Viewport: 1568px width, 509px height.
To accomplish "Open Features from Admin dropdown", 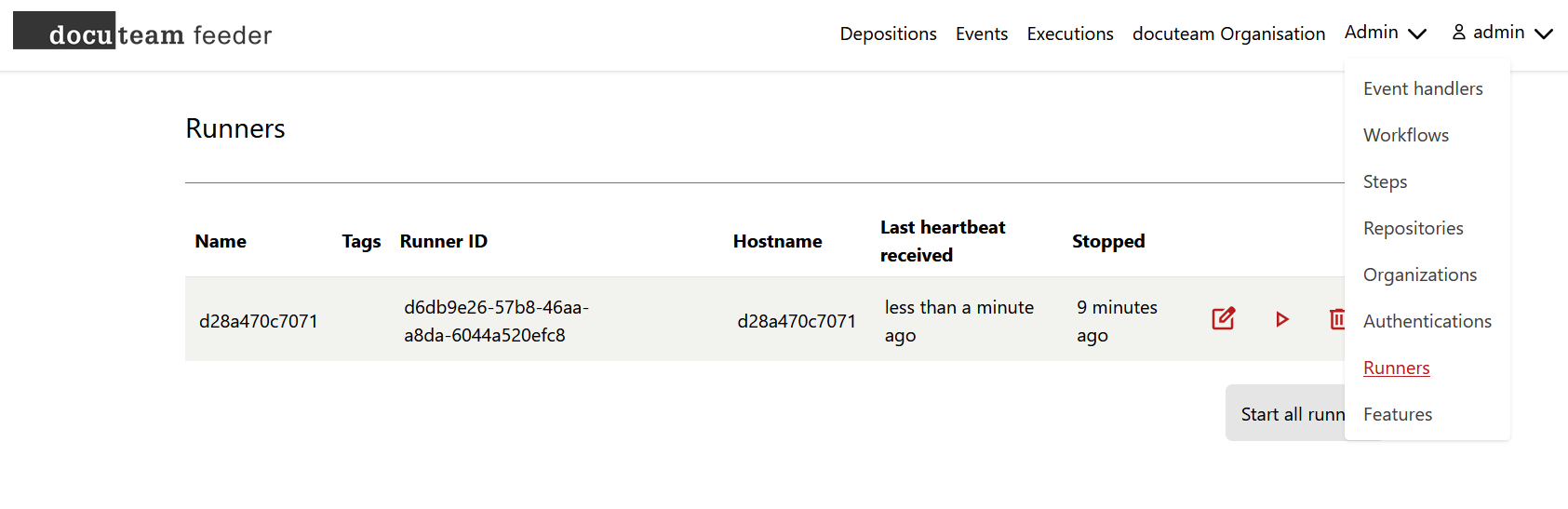I will coord(1398,414).
